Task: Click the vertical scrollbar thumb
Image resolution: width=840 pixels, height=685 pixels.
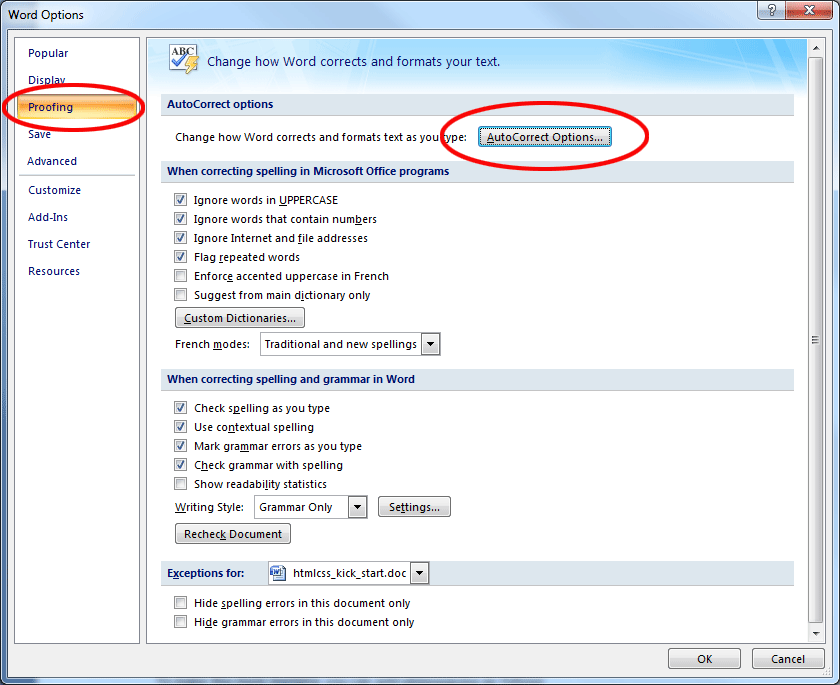Action: pyautogui.click(x=816, y=340)
